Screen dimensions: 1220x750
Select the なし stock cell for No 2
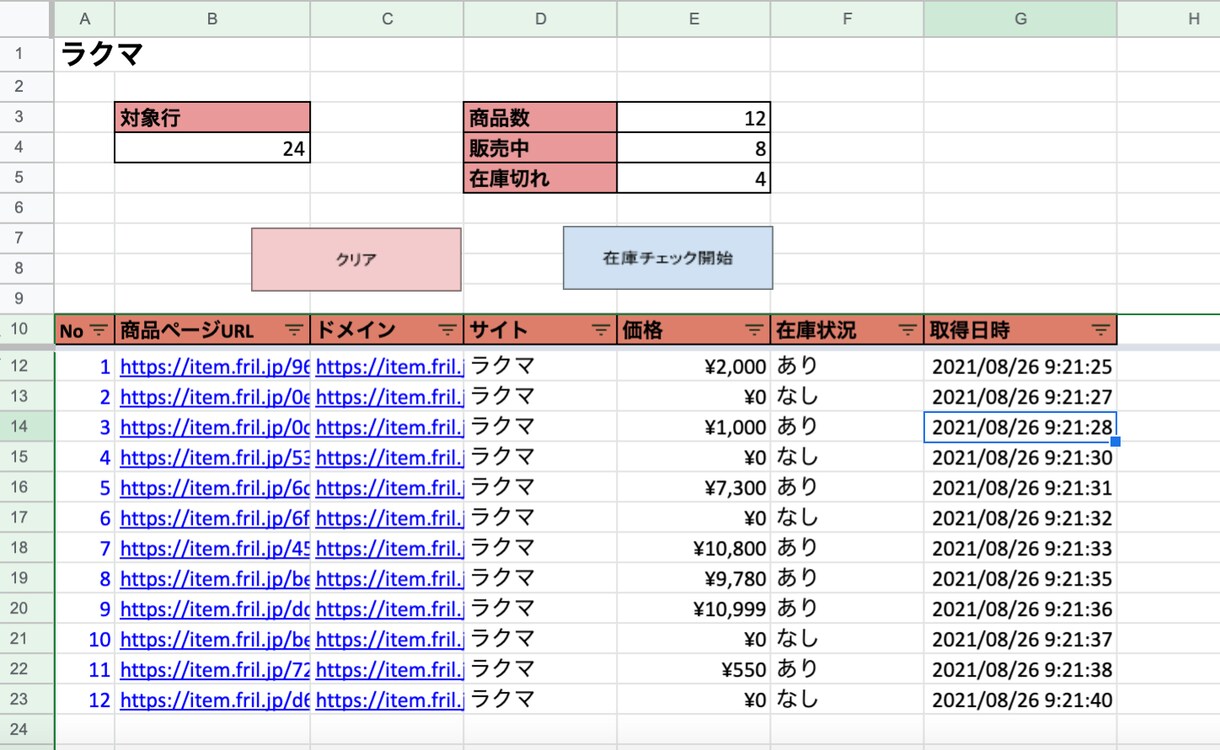pos(847,397)
